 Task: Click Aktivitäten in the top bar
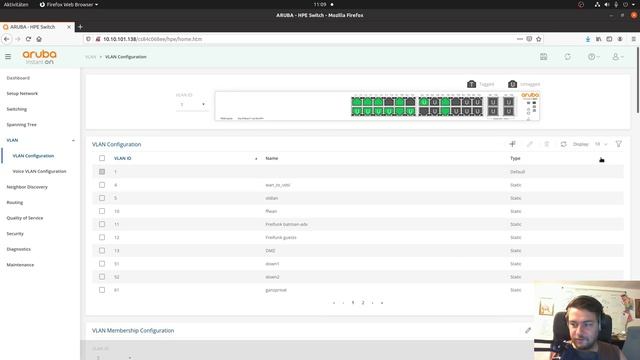pyautogui.click(x=16, y=4)
